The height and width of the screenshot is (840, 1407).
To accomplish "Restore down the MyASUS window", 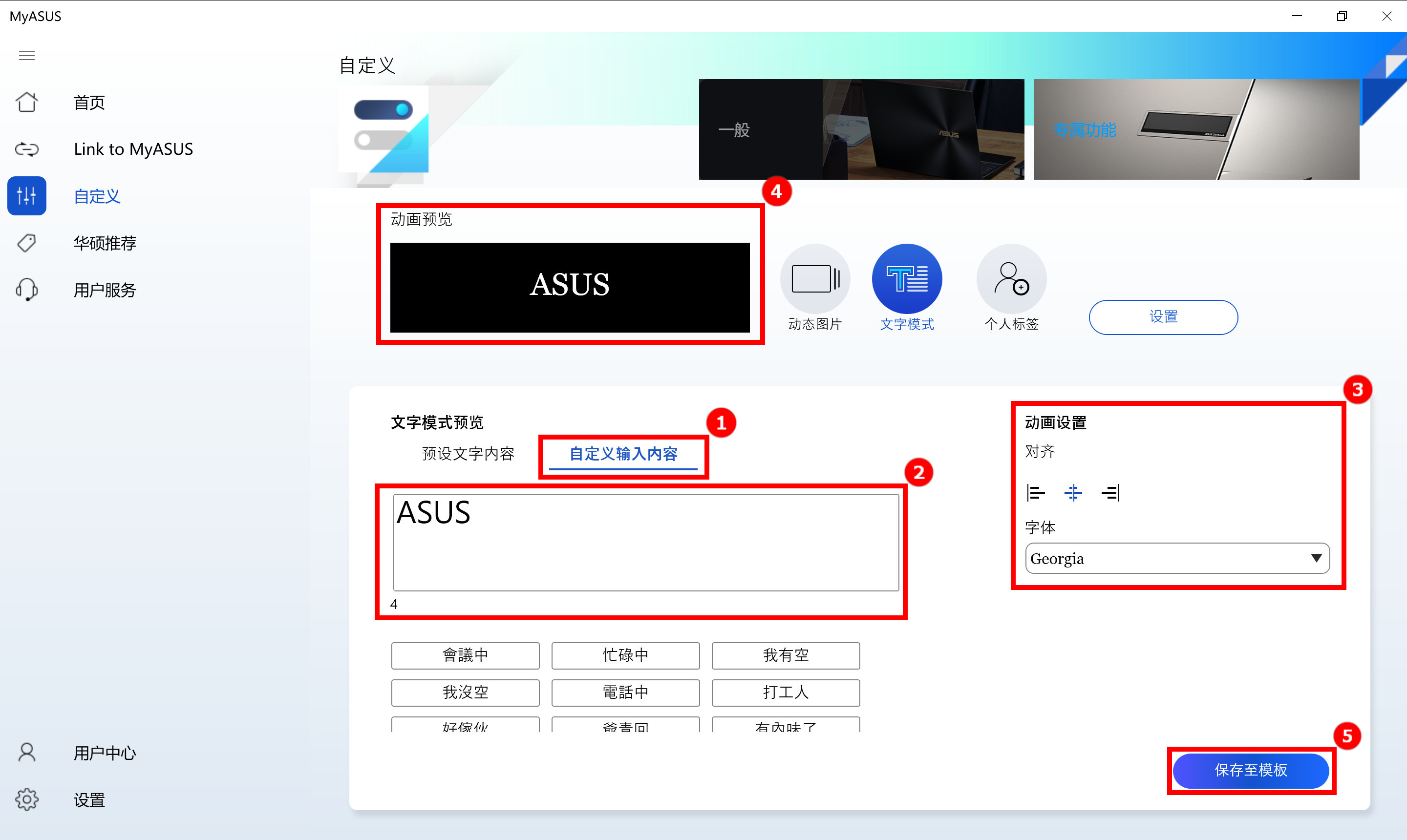I will pos(1342,16).
